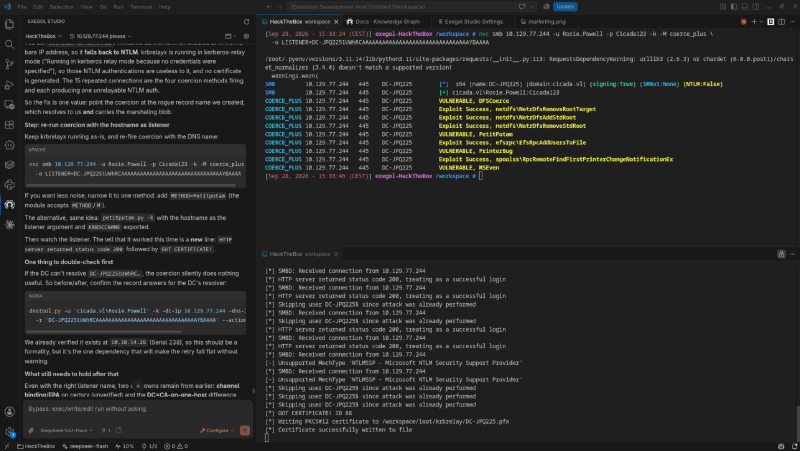The height and width of the screenshot is (451, 800).
Task: Open the Exegol Studio chat settings gear
Action: point(246,36)
